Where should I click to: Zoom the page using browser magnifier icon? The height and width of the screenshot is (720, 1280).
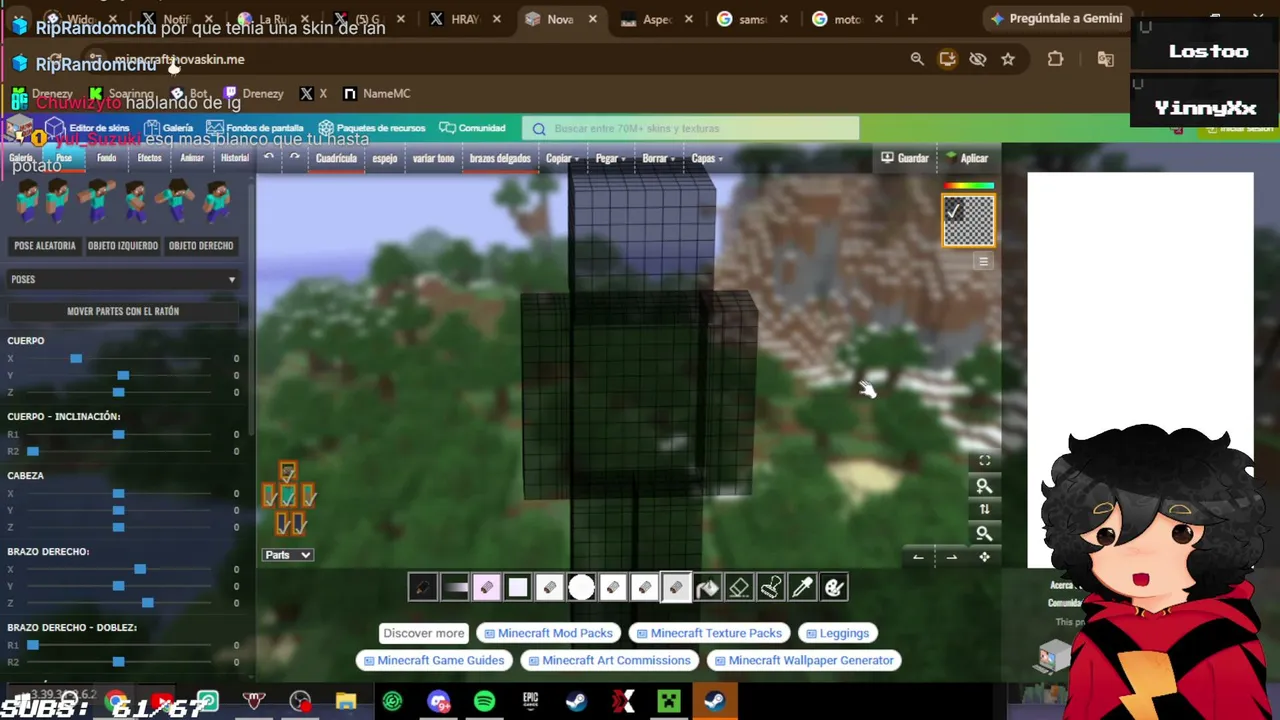[917, 59]
